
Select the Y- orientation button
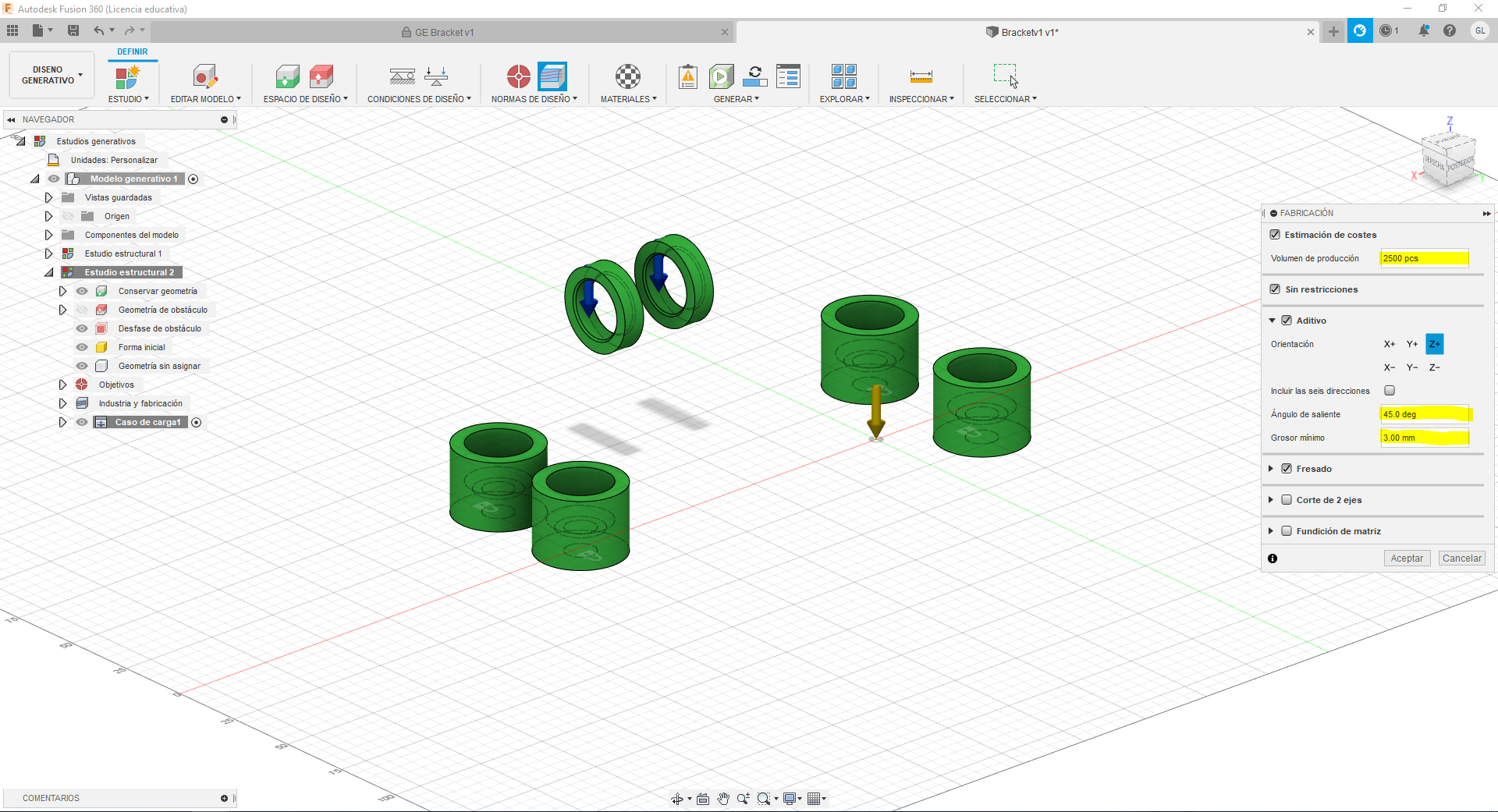click(1412, 367)
